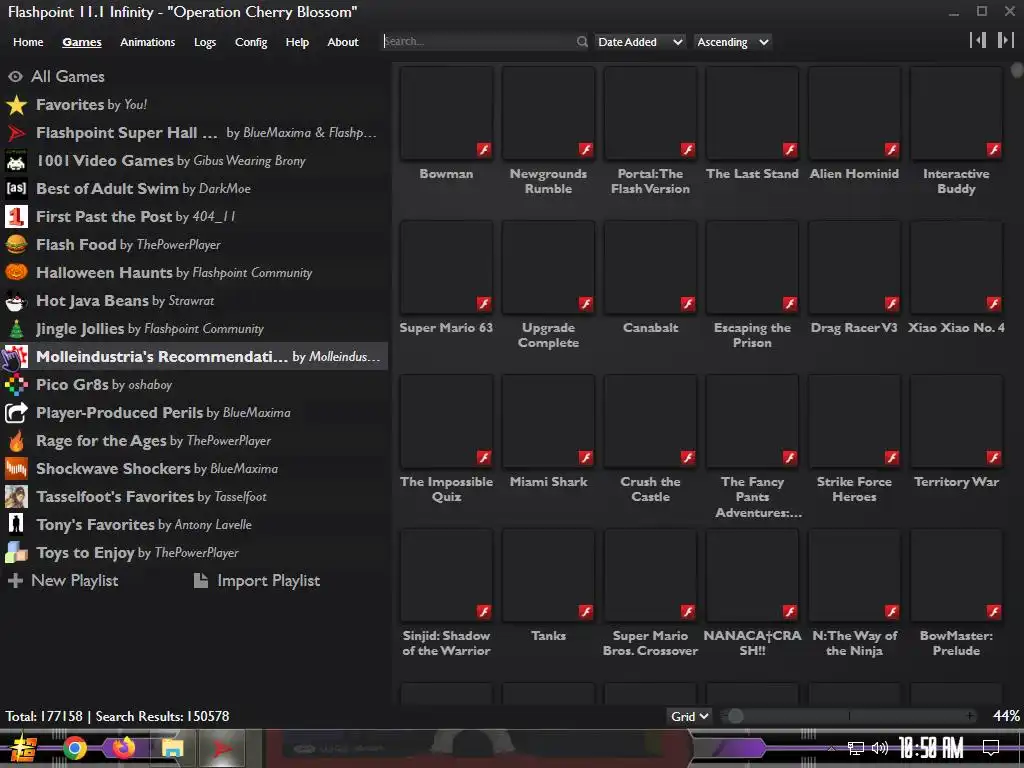
Task: Click Shockwave Shockers icon
Action: click(16, 469)
